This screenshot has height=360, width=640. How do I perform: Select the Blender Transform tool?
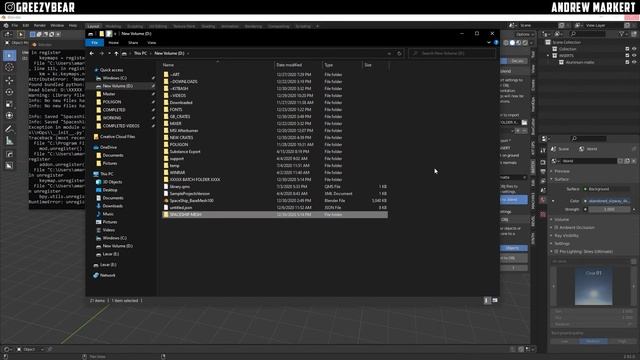(x=9, y=116)
